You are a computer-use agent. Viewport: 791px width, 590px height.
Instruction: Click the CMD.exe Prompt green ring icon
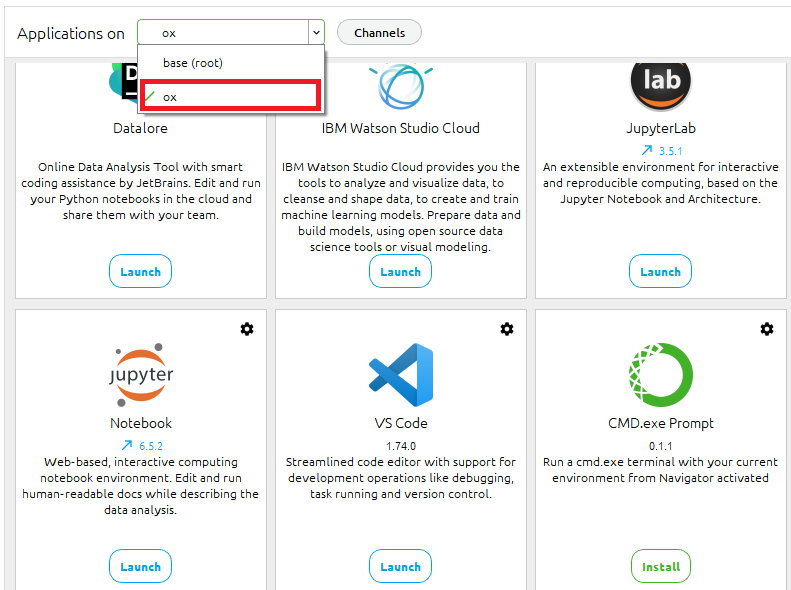[x=661, y=375]
